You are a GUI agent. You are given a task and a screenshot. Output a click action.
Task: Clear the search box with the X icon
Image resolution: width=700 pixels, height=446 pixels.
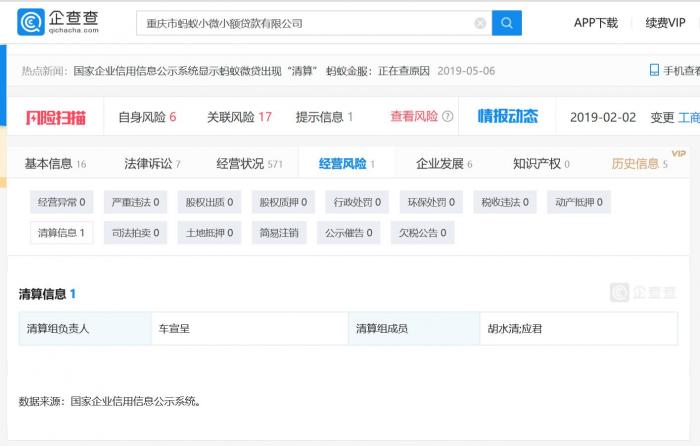pyautogui.click(x=480, y=23)
